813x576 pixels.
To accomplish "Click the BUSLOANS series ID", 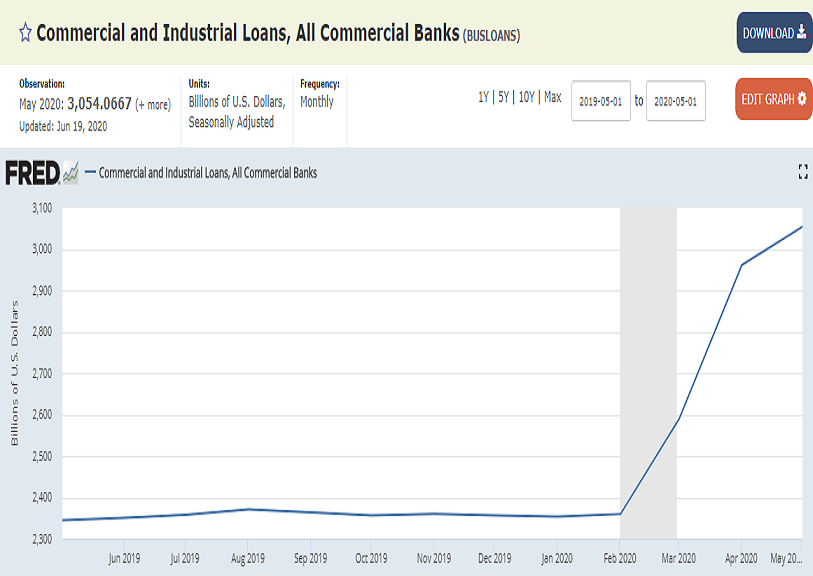I will click(491, 36).
